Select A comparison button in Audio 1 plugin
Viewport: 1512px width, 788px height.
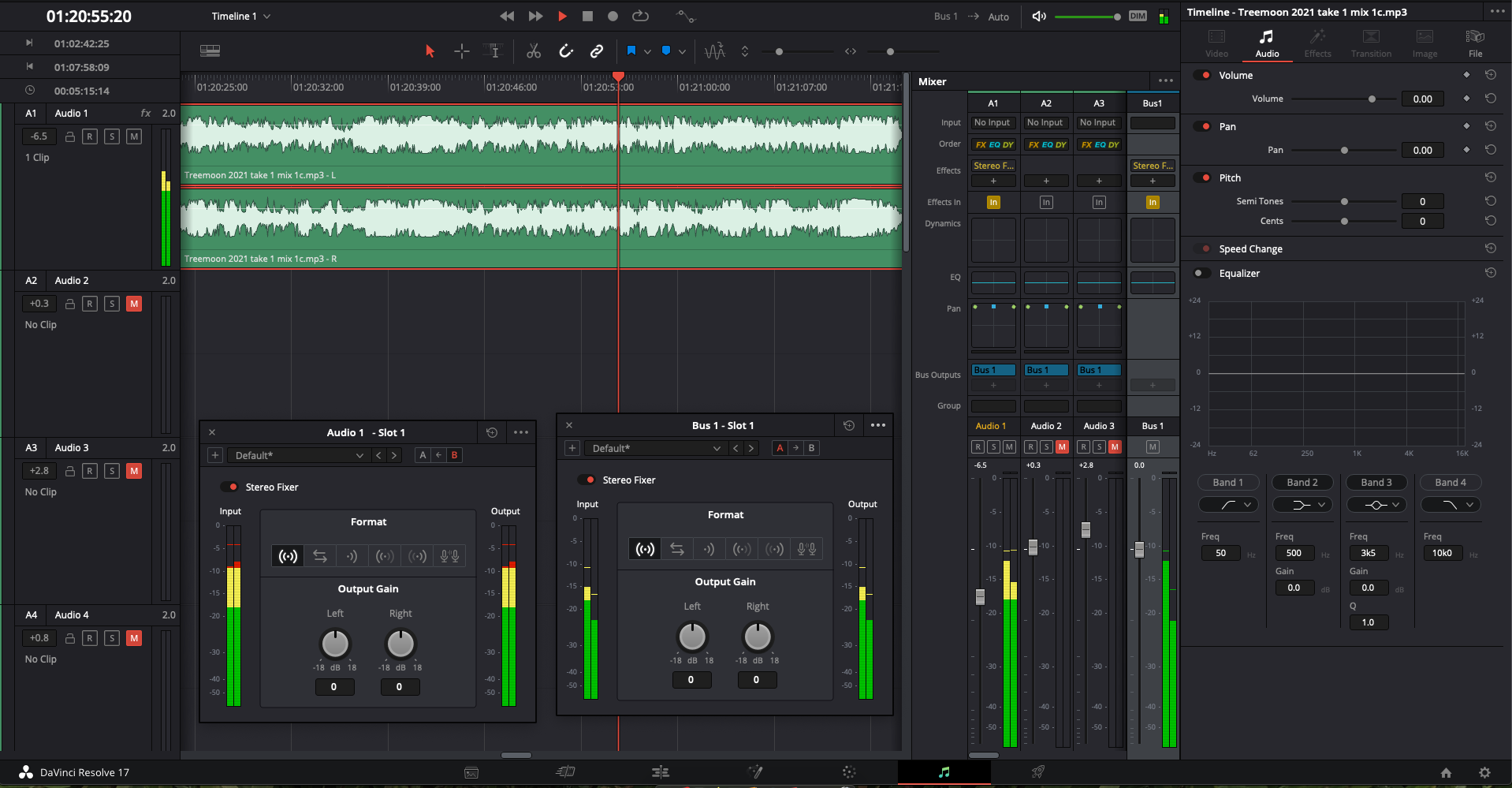(423, 455)
